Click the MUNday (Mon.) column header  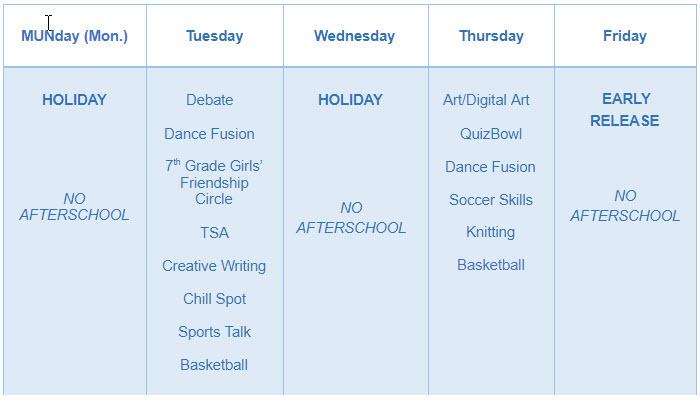point(74,36)
